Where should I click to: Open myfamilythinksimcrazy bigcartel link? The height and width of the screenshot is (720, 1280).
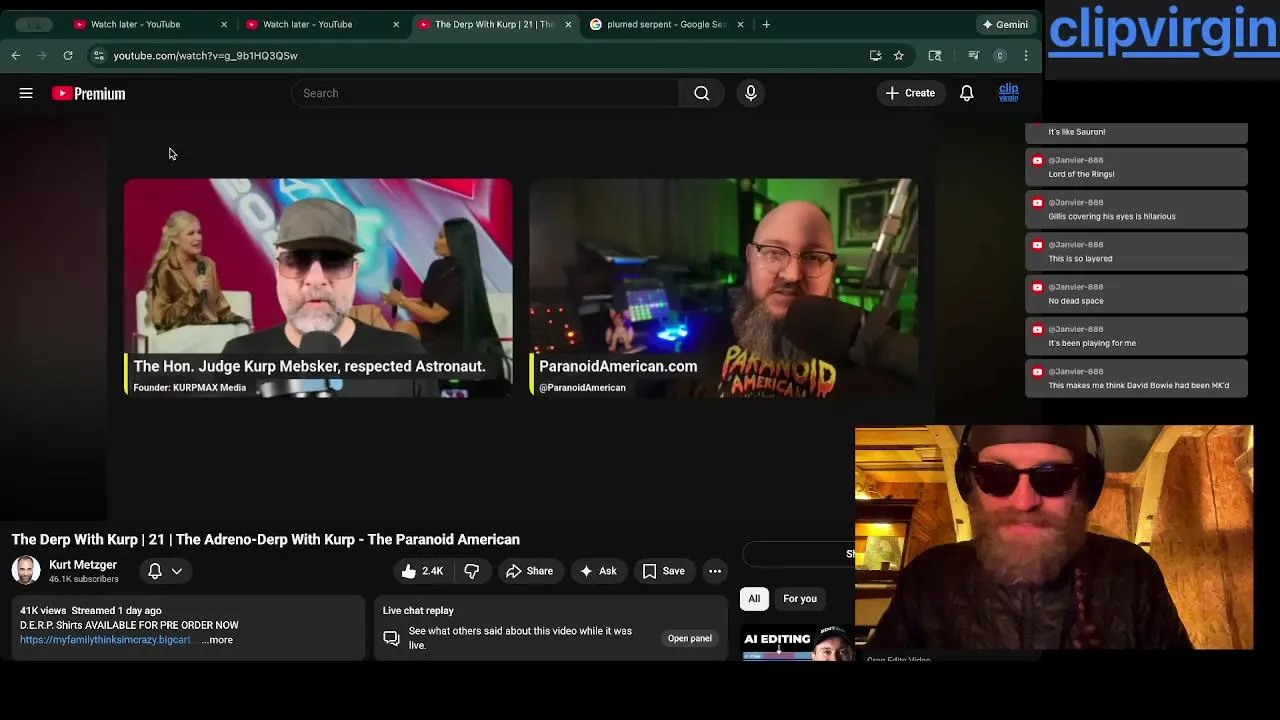(x=106, y=640)
